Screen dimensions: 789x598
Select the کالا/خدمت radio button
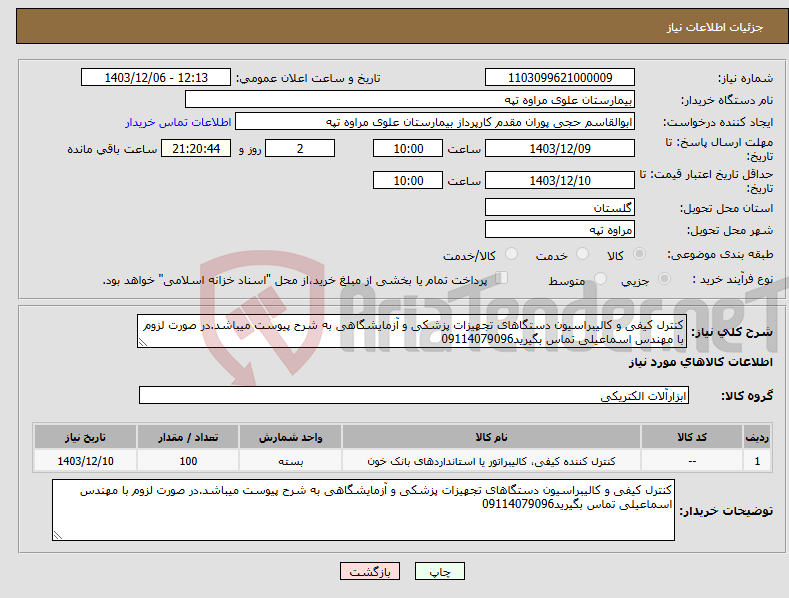(x=511, y=254)
